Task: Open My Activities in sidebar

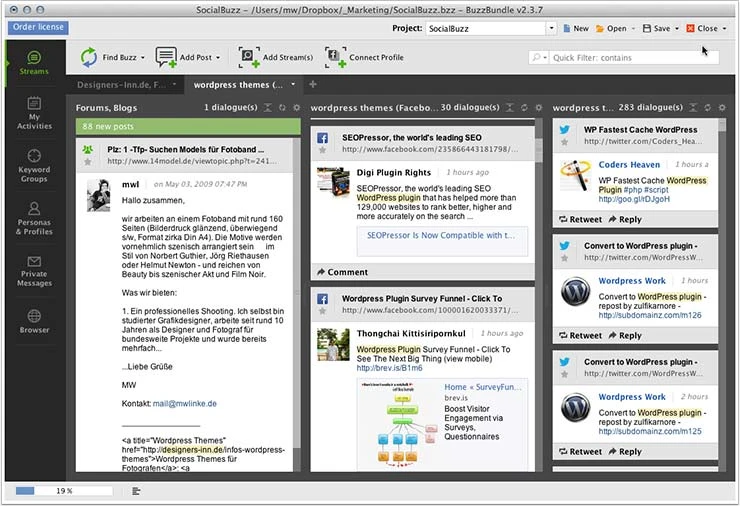Action: (34, 113)
